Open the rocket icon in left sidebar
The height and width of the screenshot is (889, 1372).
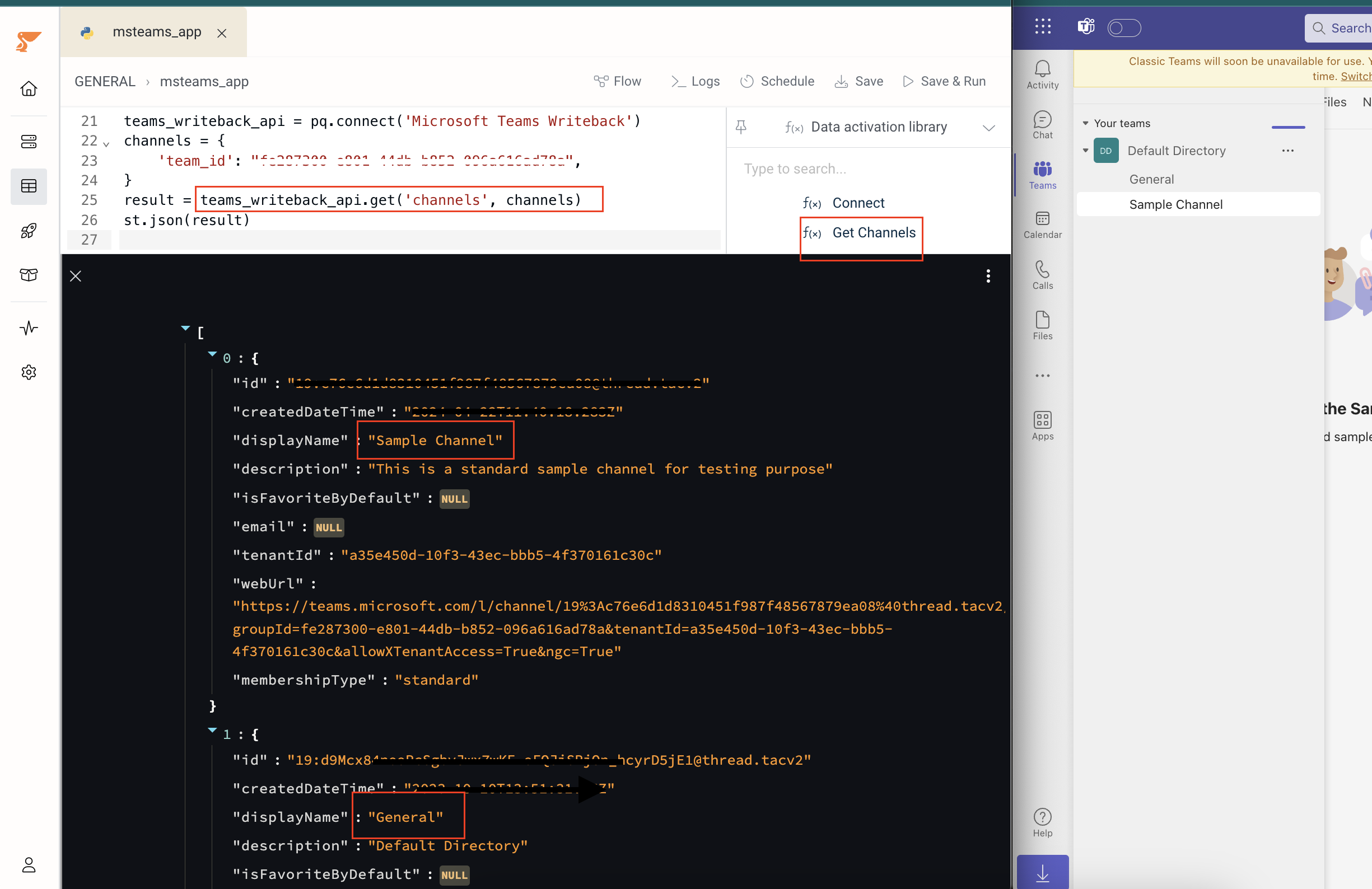coord(29,231)
